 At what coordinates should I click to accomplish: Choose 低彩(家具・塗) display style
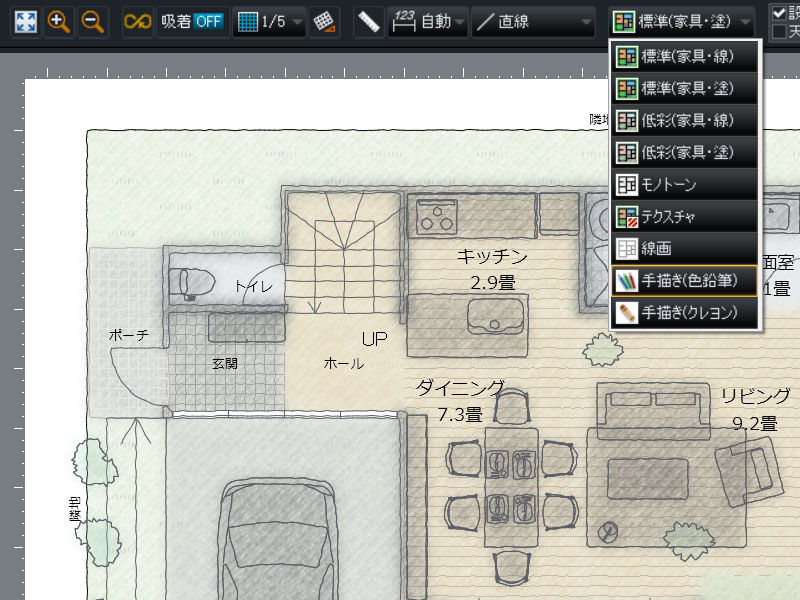pyautogui.click(x=686, y=153)
